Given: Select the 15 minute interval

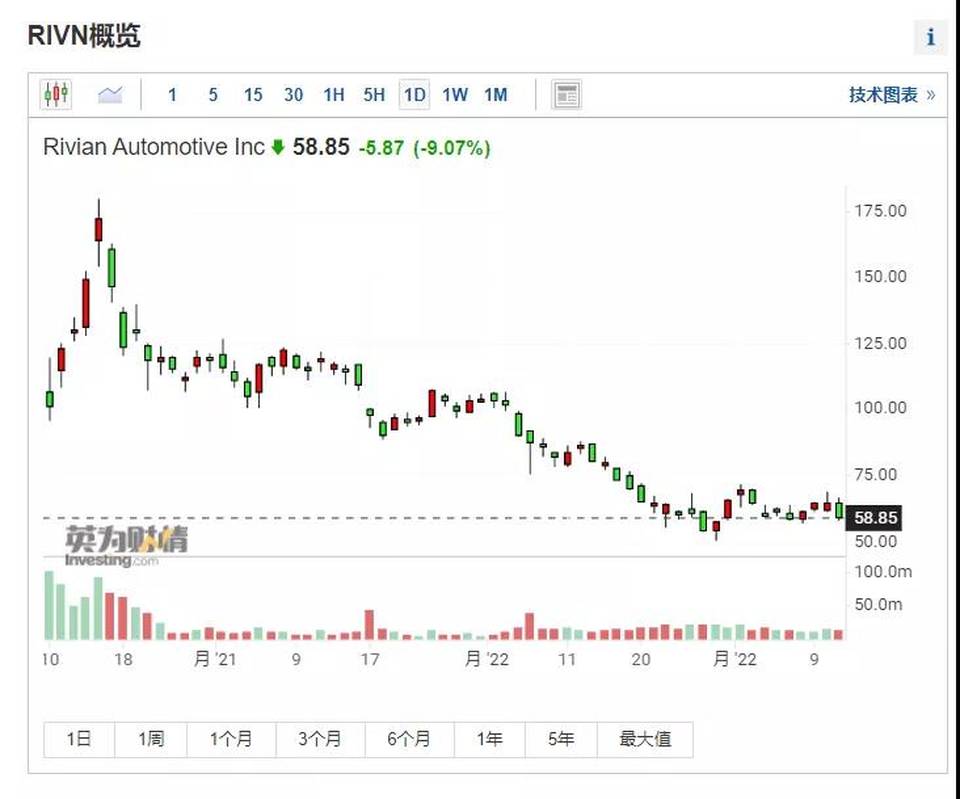Looking at the screenshot, I should click(253, 95).
